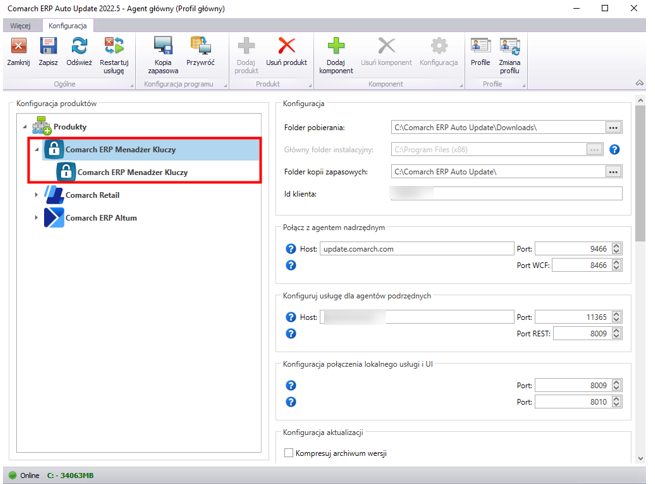
Task: Click help icon left of Port WCF row
Action: tap(291, 265)
